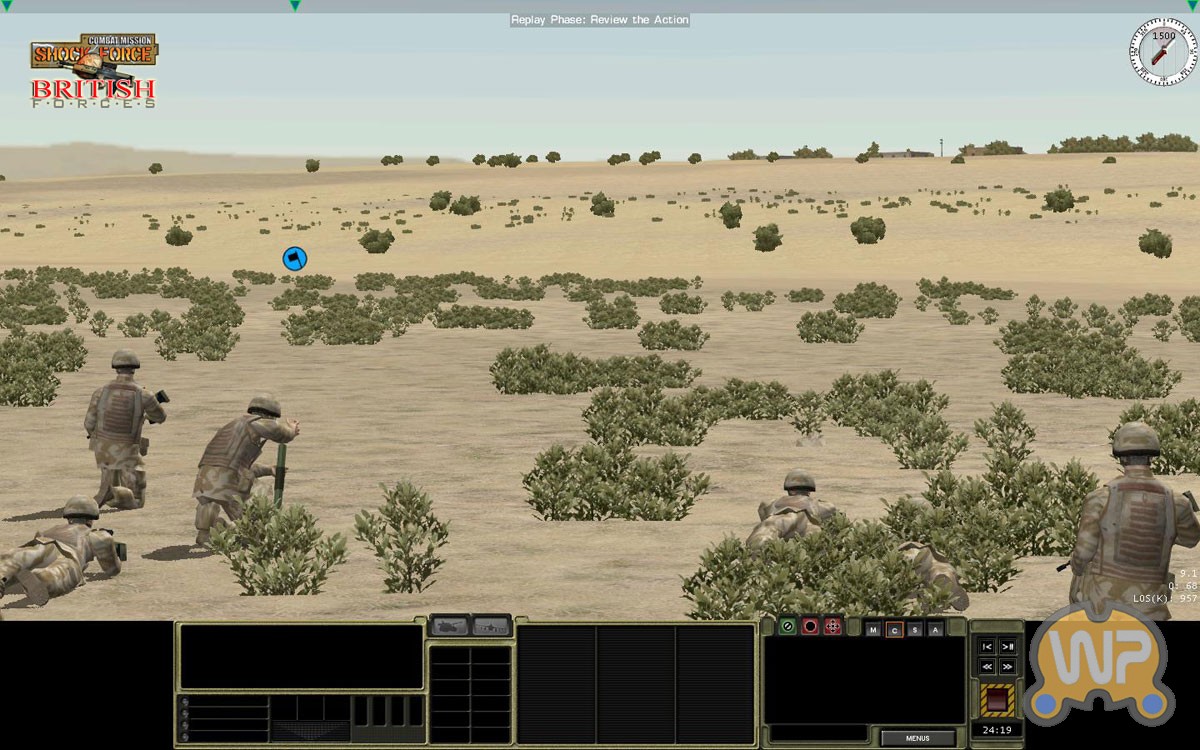Click the compass in the top-right corner

pos(1163,51)
